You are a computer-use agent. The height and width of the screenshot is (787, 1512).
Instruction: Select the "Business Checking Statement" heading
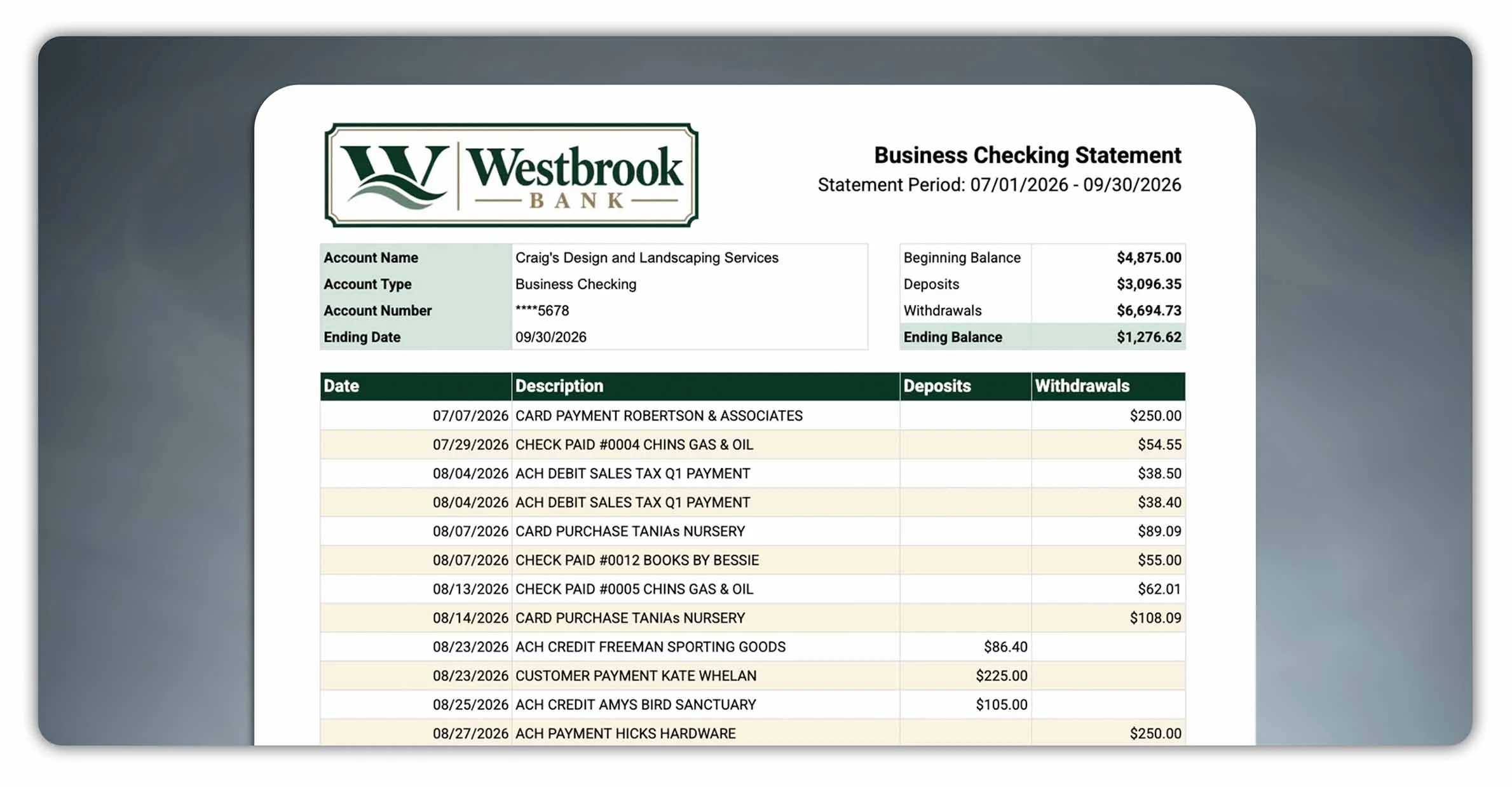[x=1027, y=155]
